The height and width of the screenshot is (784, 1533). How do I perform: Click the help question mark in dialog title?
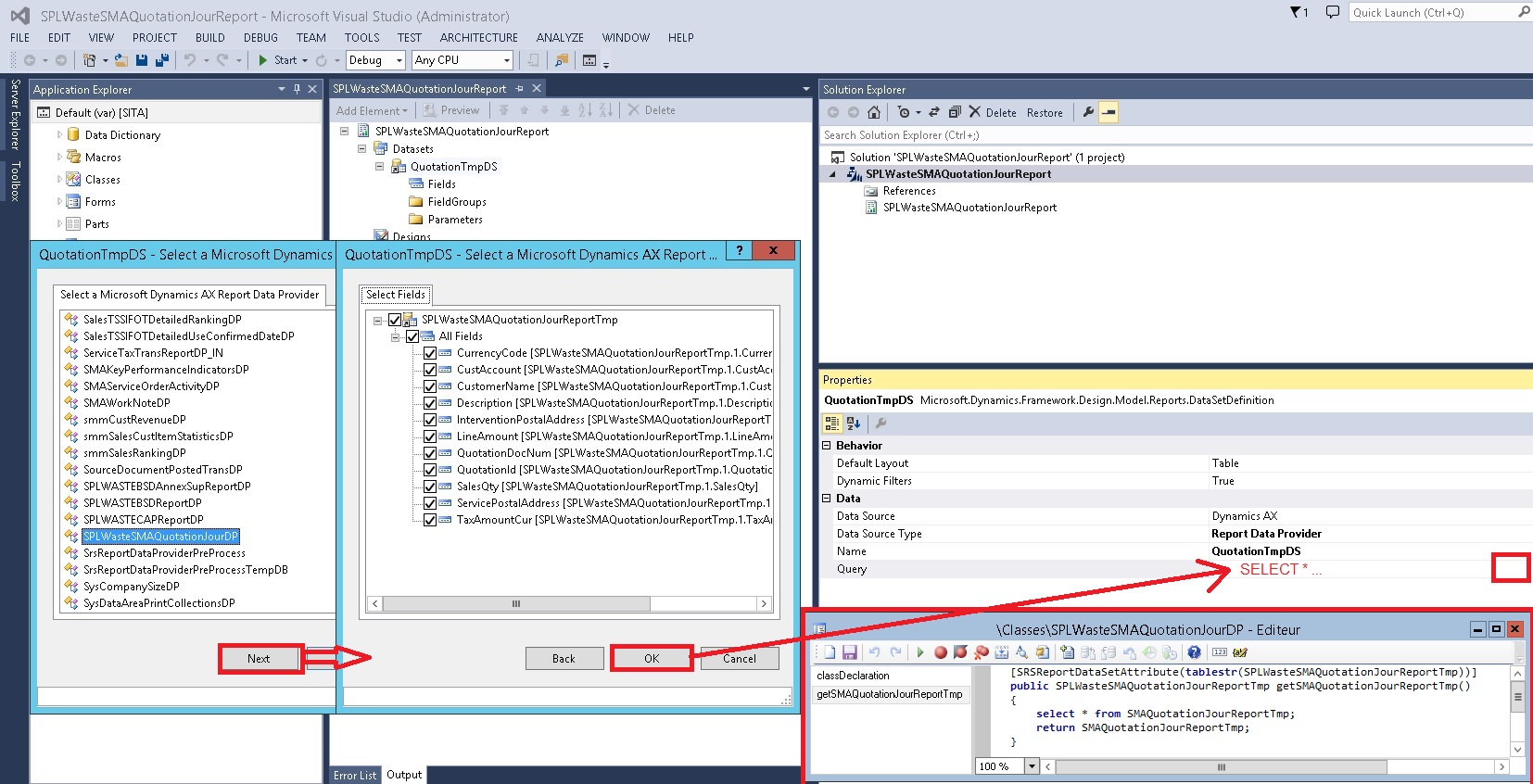739,251
